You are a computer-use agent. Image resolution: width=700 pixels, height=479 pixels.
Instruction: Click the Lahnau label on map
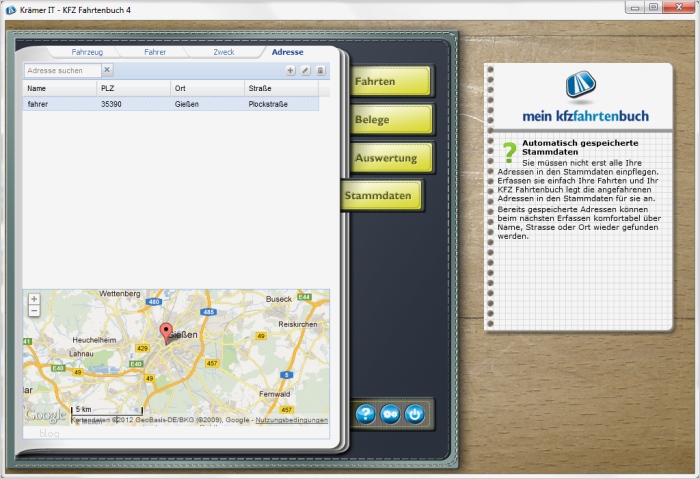81,354
